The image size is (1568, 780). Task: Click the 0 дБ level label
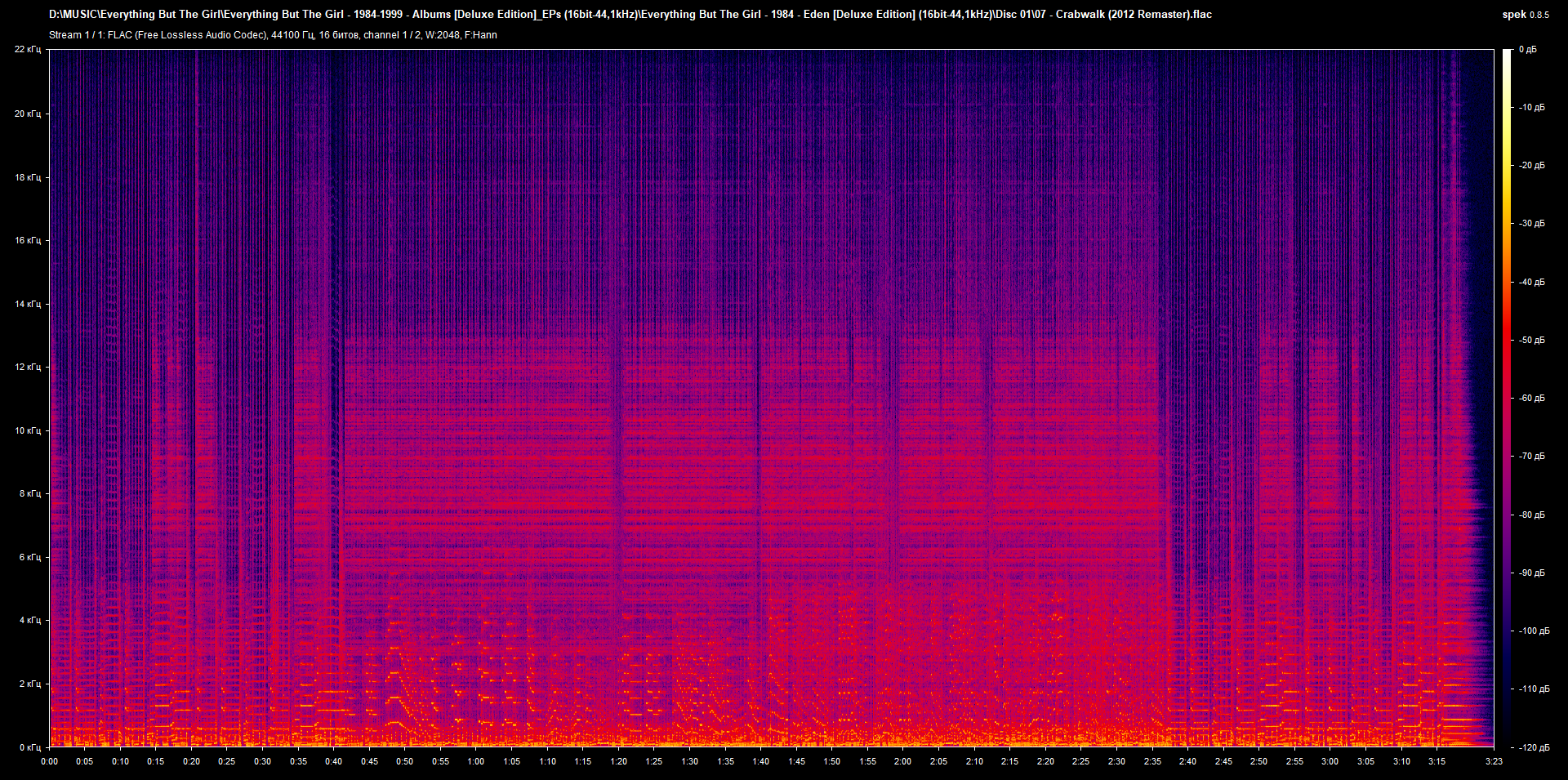point(1528,50)
